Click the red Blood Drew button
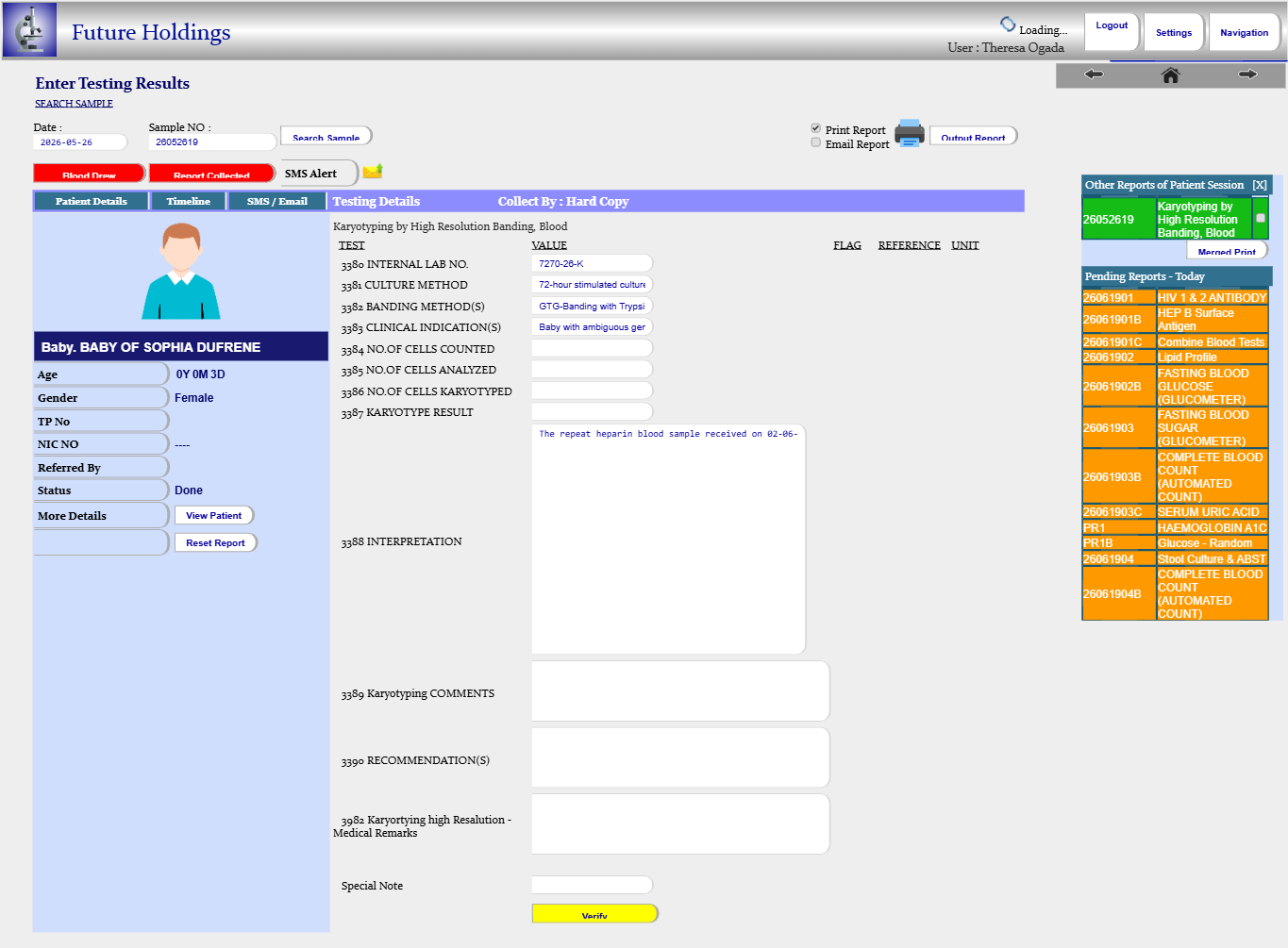Screen dimensions: 1288x948 [90, 174]
